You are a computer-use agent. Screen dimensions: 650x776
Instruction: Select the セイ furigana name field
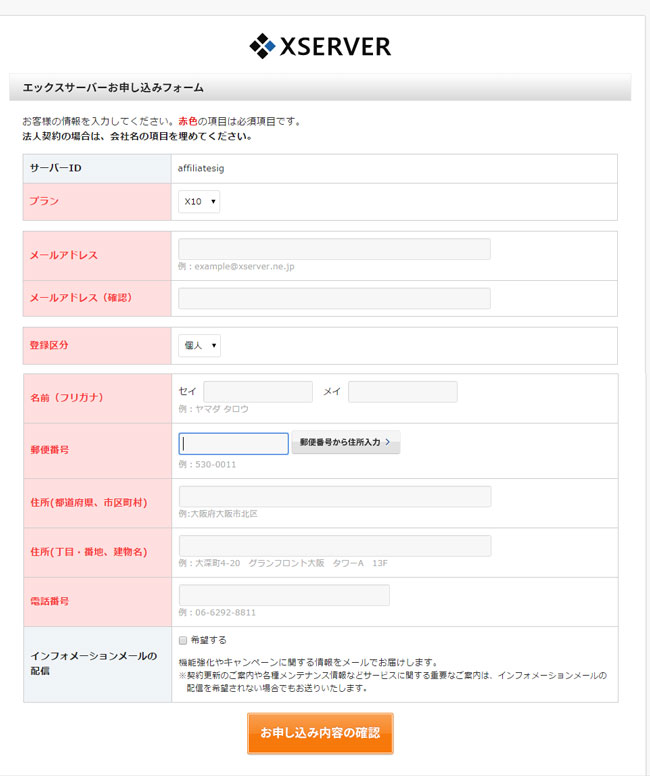258,392
